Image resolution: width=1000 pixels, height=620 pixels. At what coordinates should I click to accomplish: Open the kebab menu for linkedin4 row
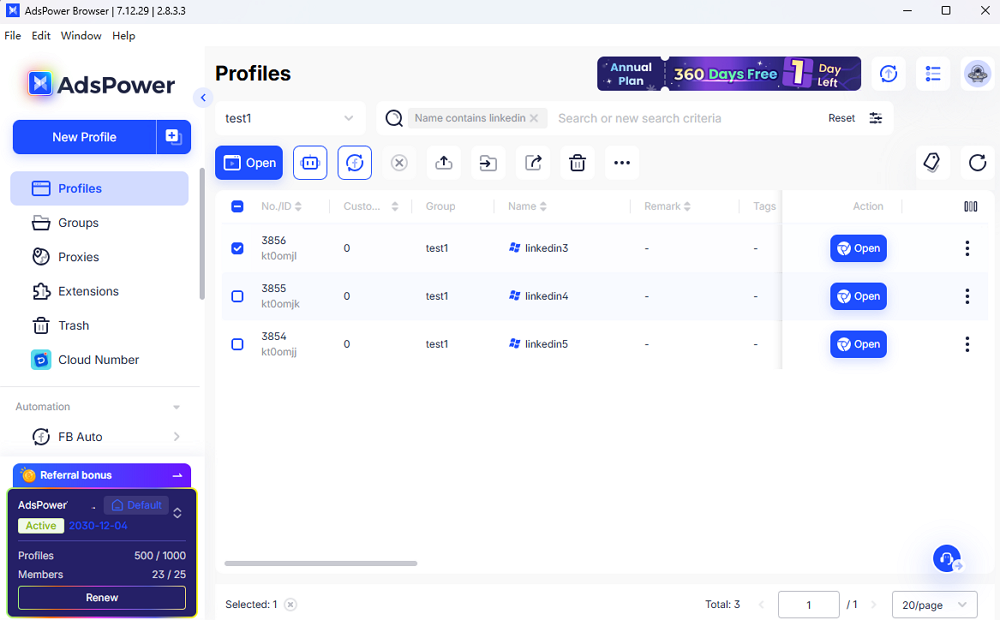pos(967,296)
